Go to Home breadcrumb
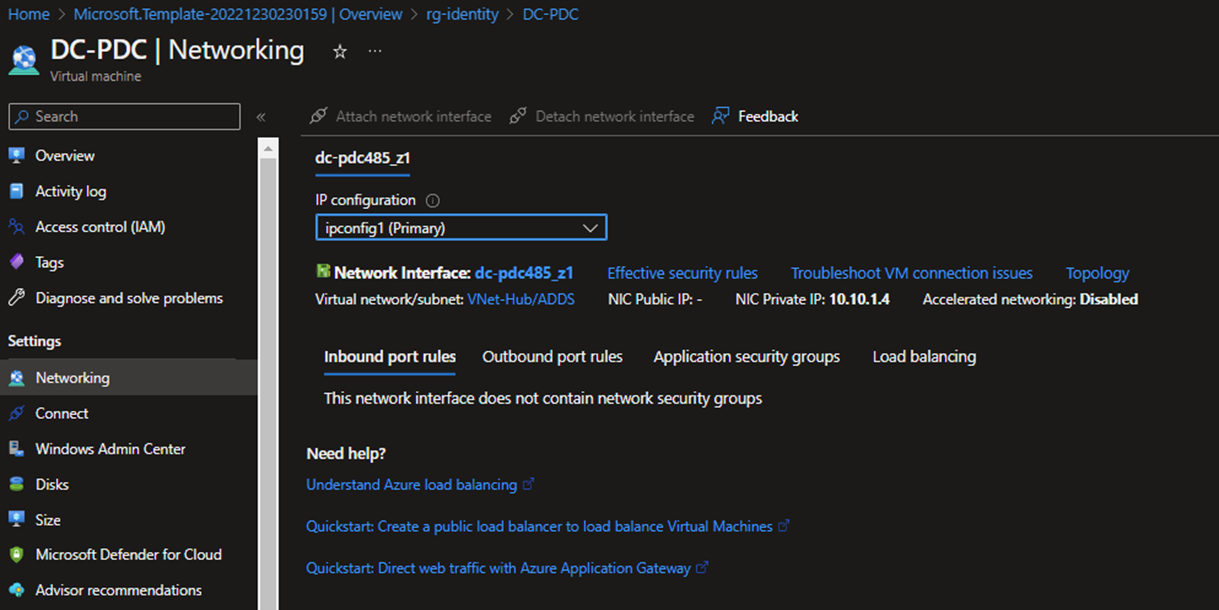1219x610 pixels. (28, 14)
